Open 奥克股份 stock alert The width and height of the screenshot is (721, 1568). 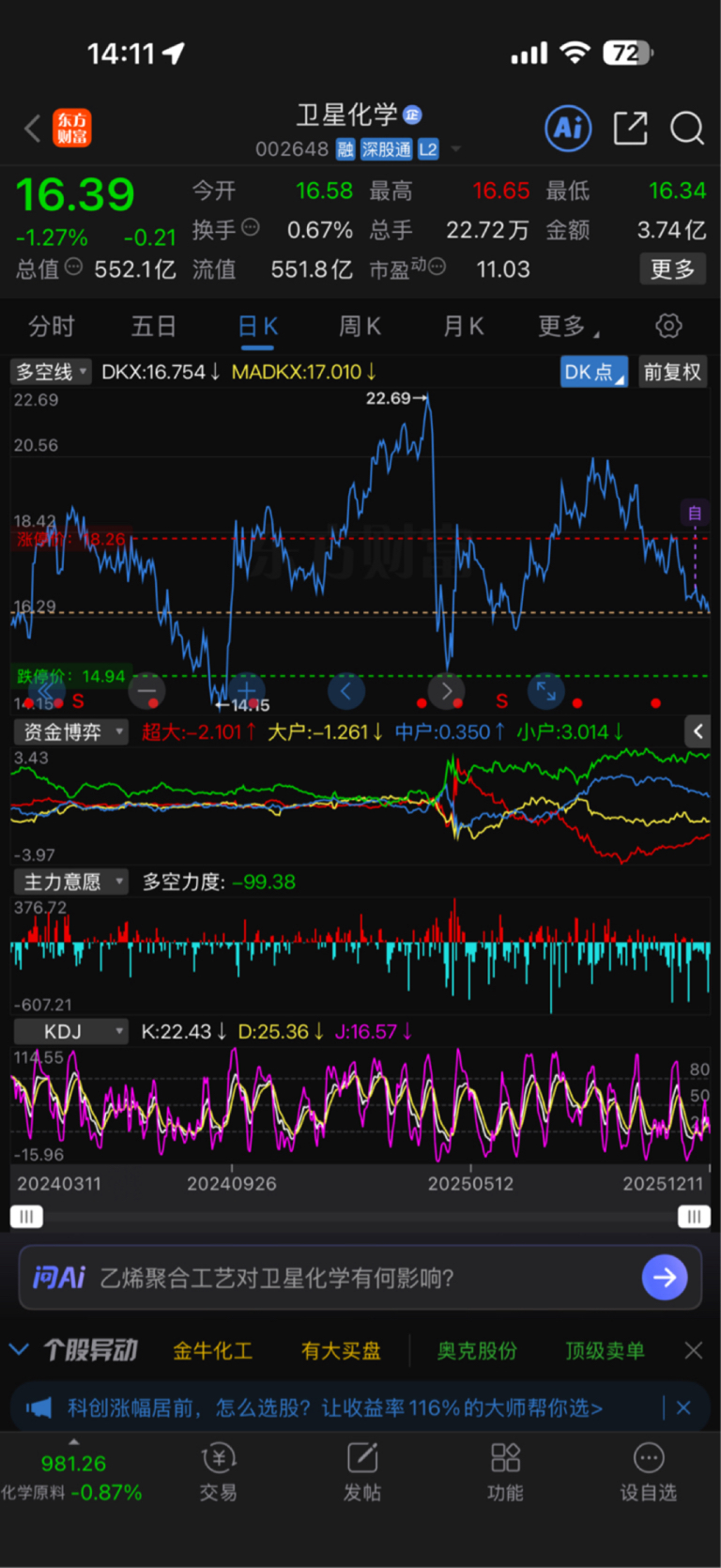(x=477, y=1350)
